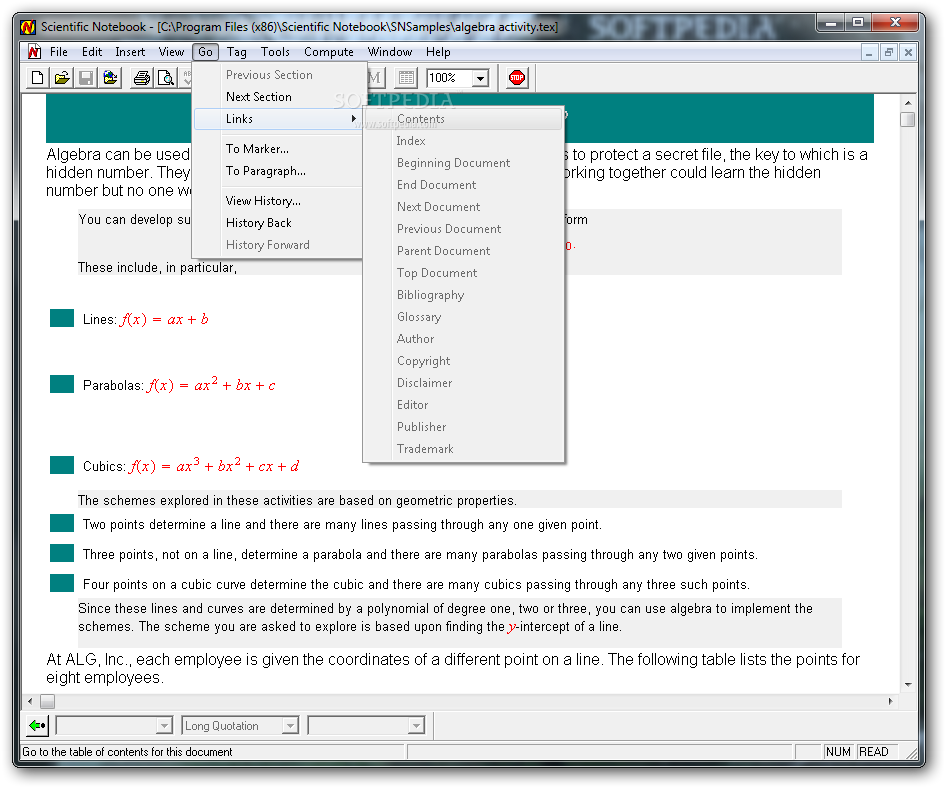Open the Insert menu
946x788 pixels.
[130, 52]
